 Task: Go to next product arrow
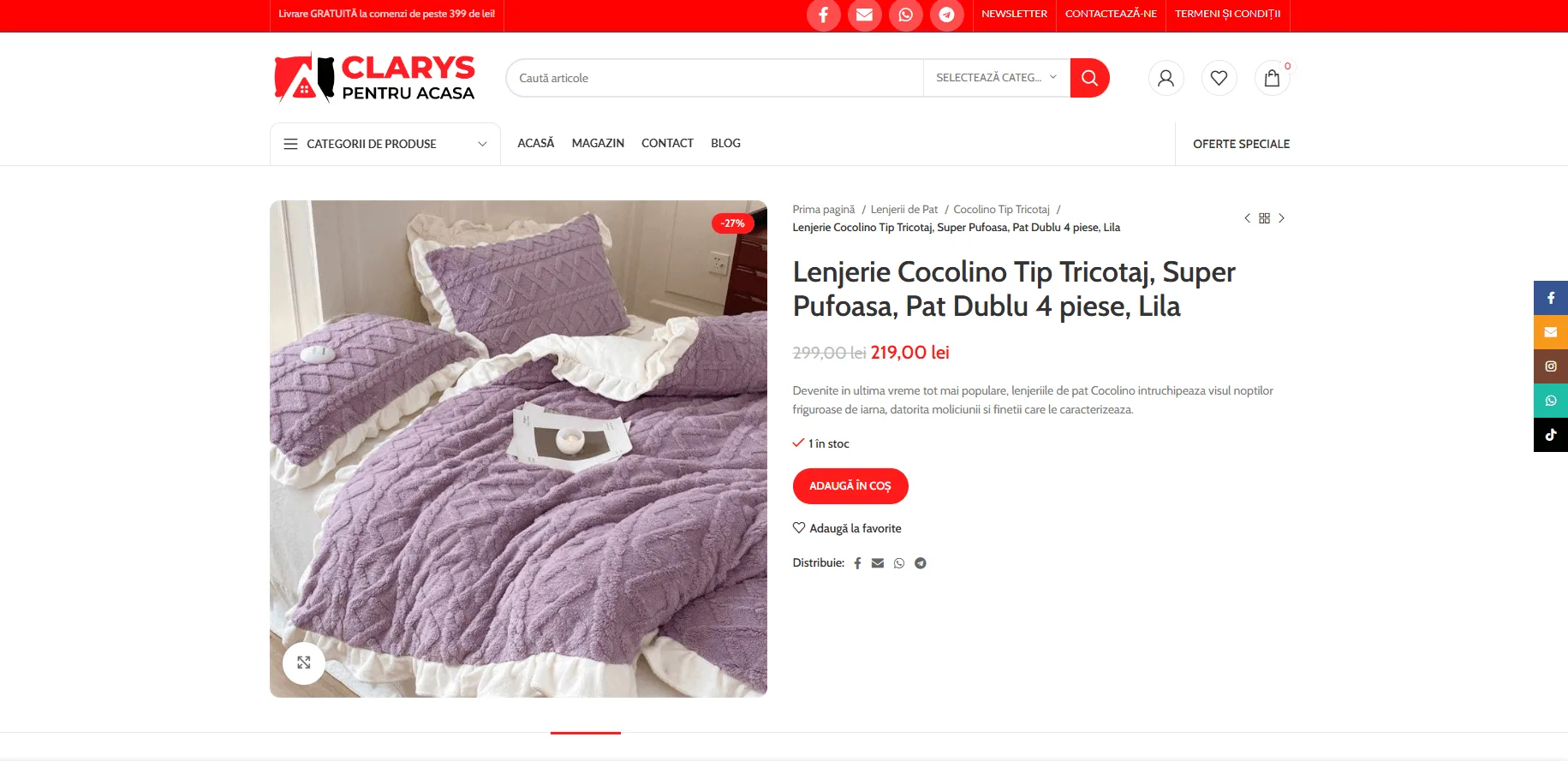[x=1281, y=218]
